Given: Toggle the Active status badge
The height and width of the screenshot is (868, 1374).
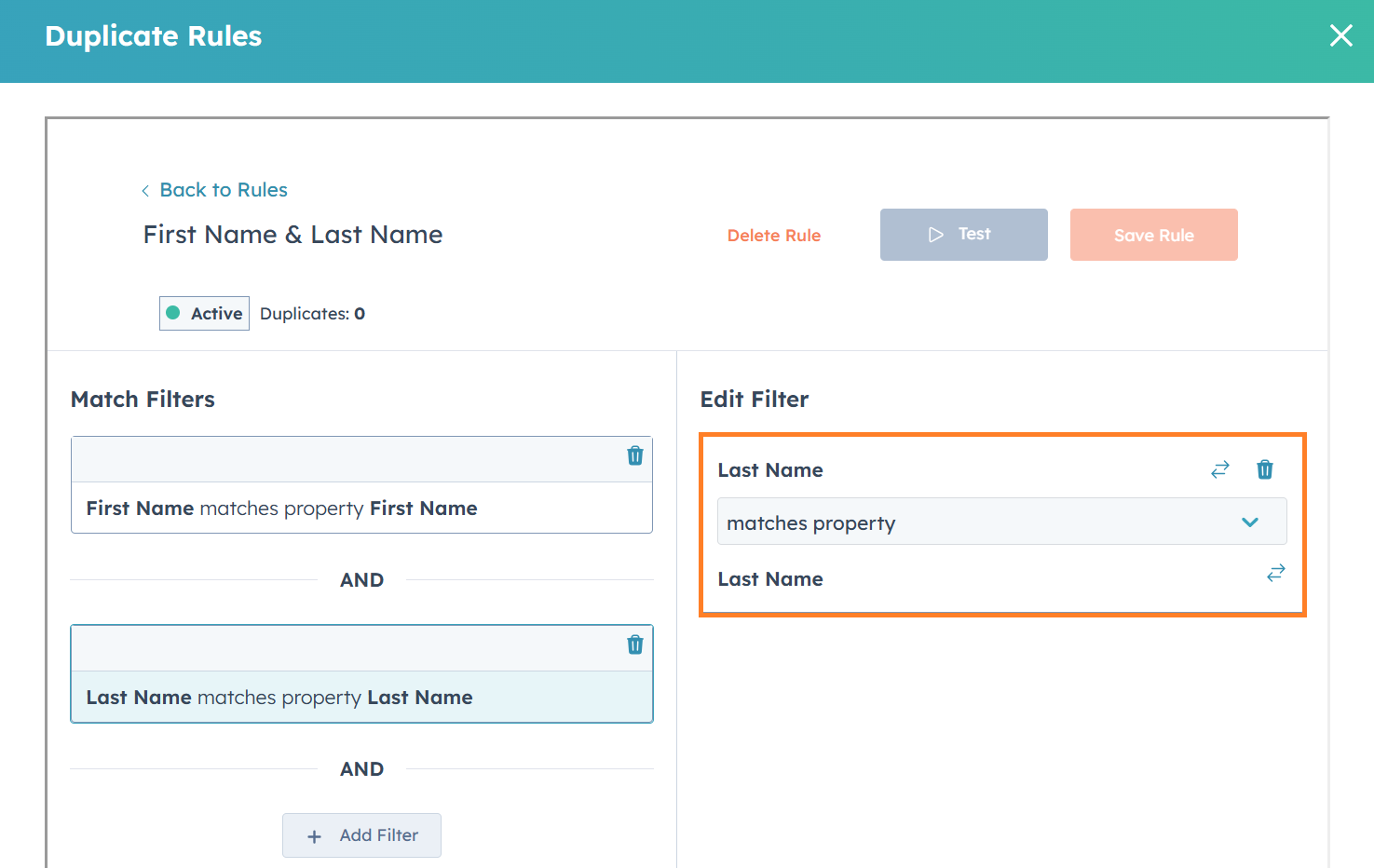Looking at the screenshot, I should tap(205, 314).
